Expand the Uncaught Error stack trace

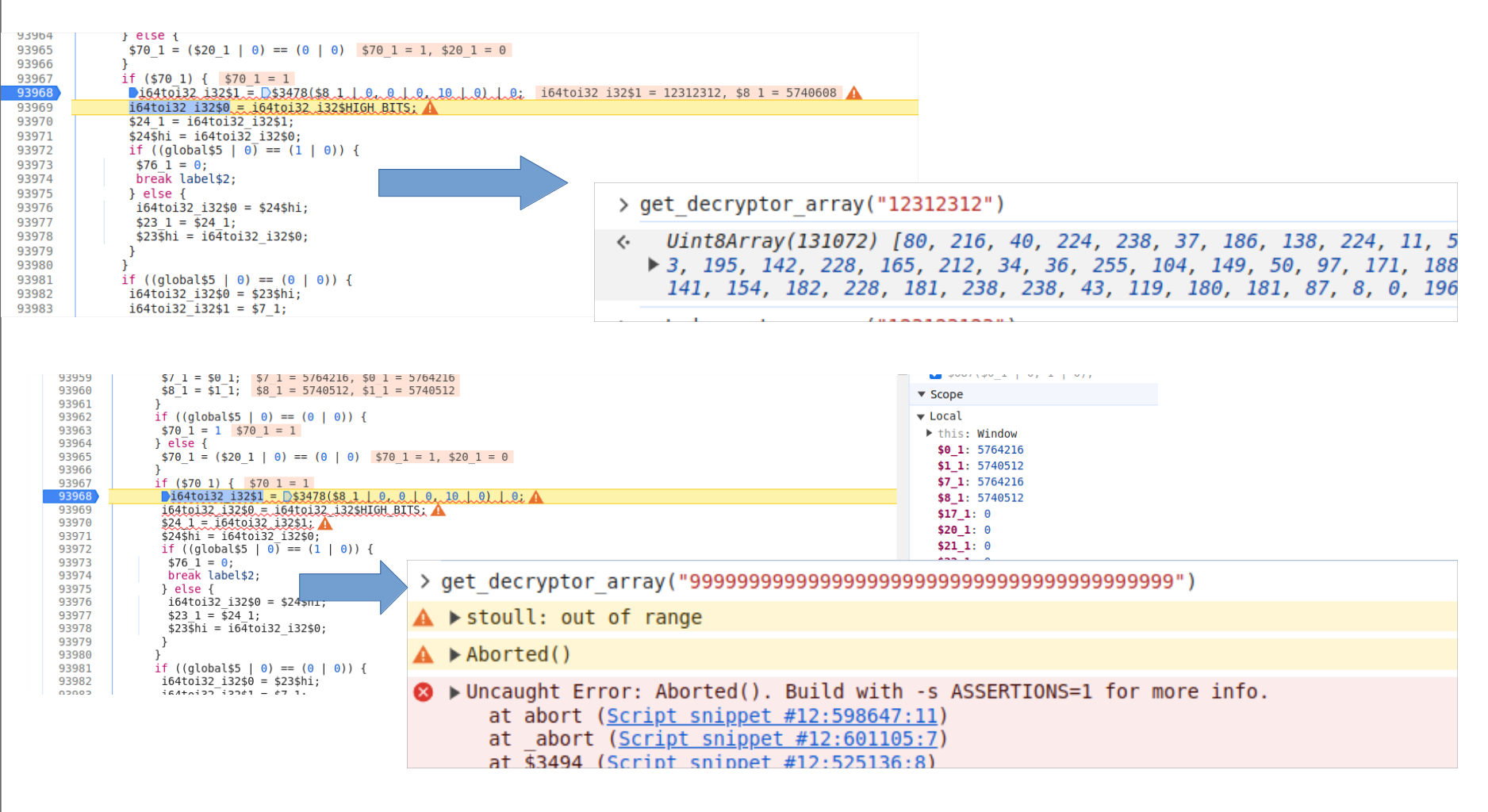click(x=454, y=692)
